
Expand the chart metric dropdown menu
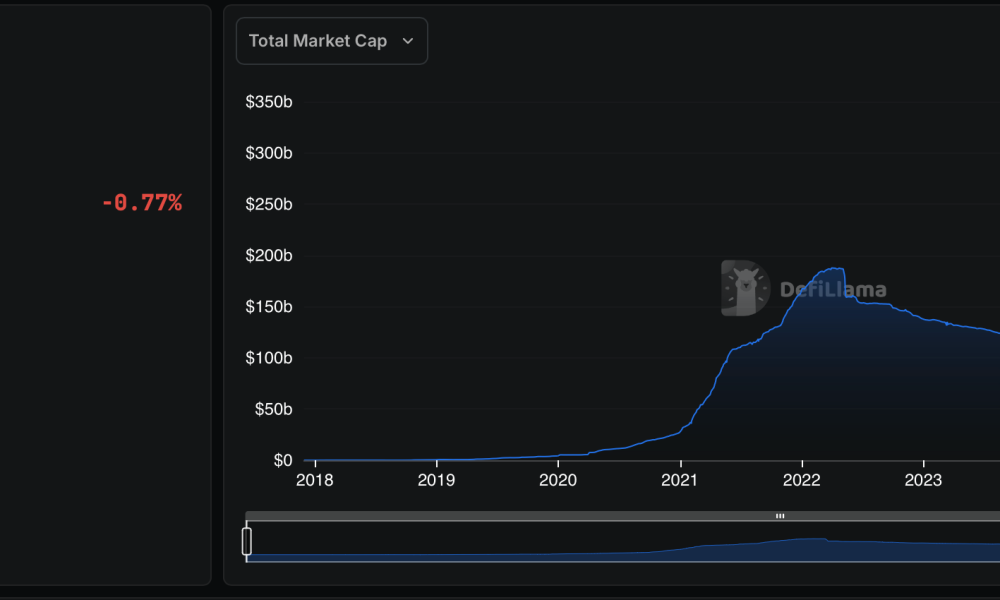[x=331, y=41]
